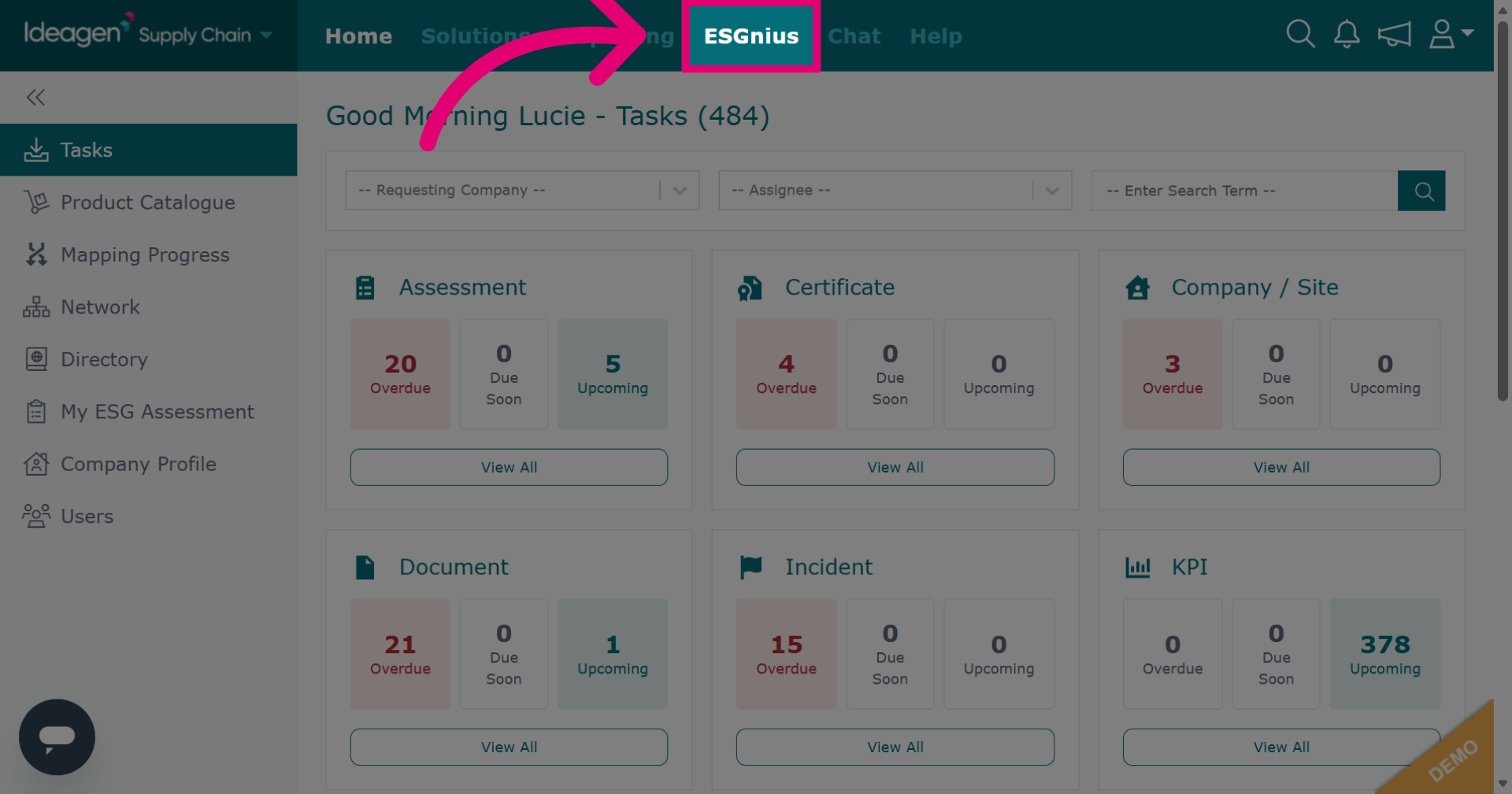Click the Incident flag icon
Viewport: 1512px width, 794px height.
coord(751,567)
